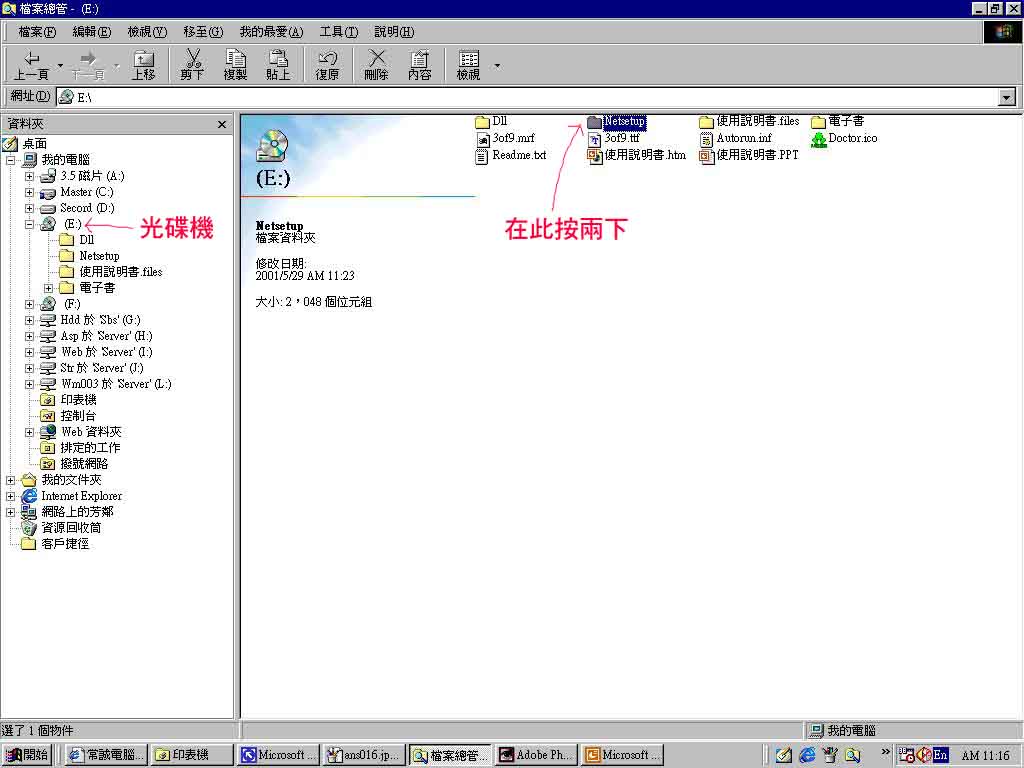This screenshot has height=768, width=1024.
Task: Select the Doctor.ico file
Action: pyautogui.click(x=852, y=138)
